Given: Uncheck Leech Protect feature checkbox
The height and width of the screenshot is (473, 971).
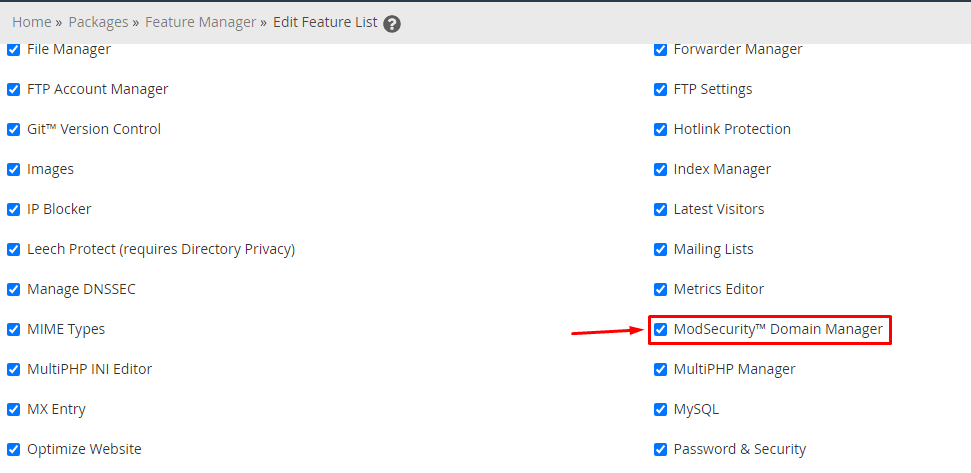Looking at the screenshot, I should click(14, 250).
